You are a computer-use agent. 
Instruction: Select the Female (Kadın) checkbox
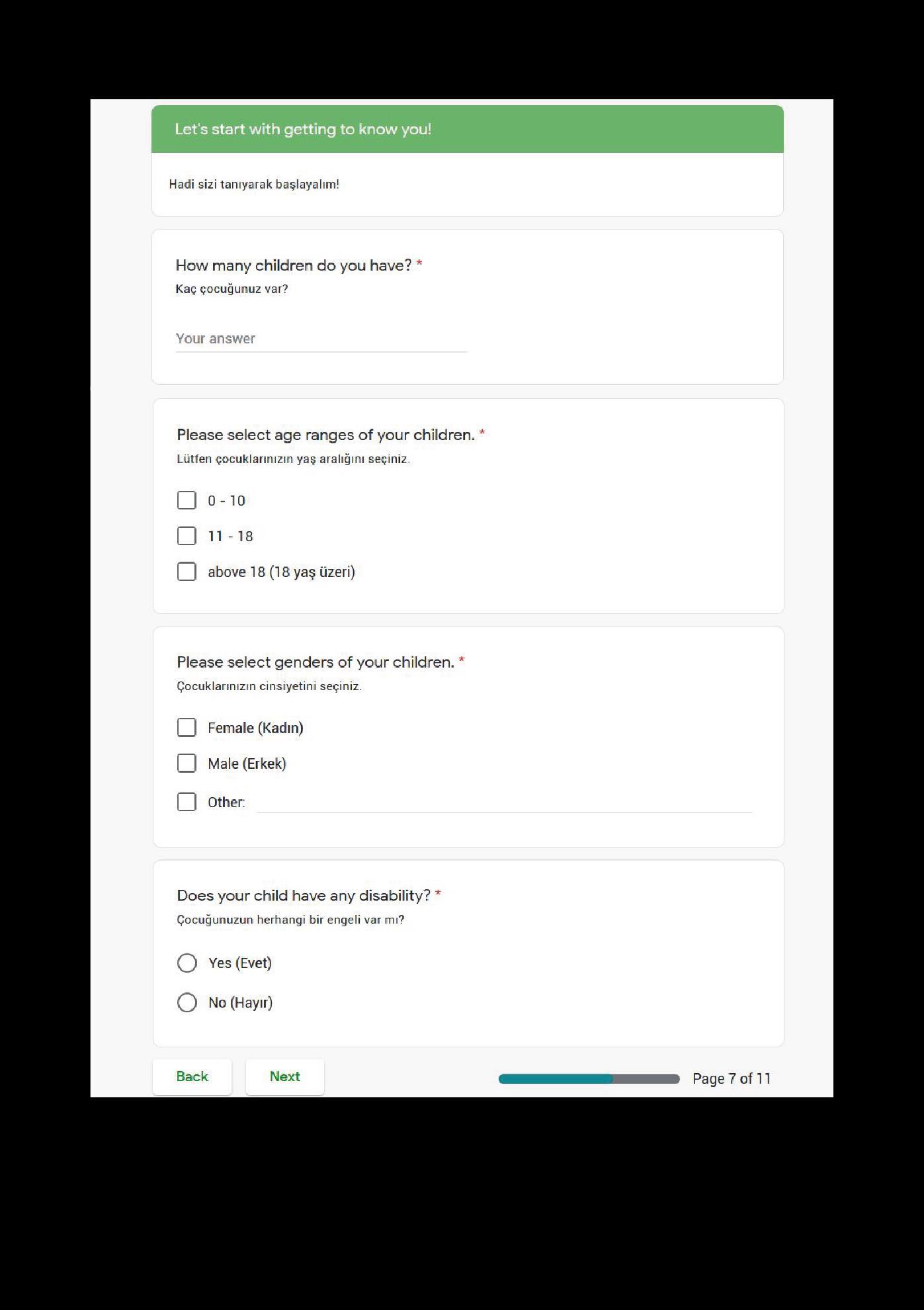[187, 728]
